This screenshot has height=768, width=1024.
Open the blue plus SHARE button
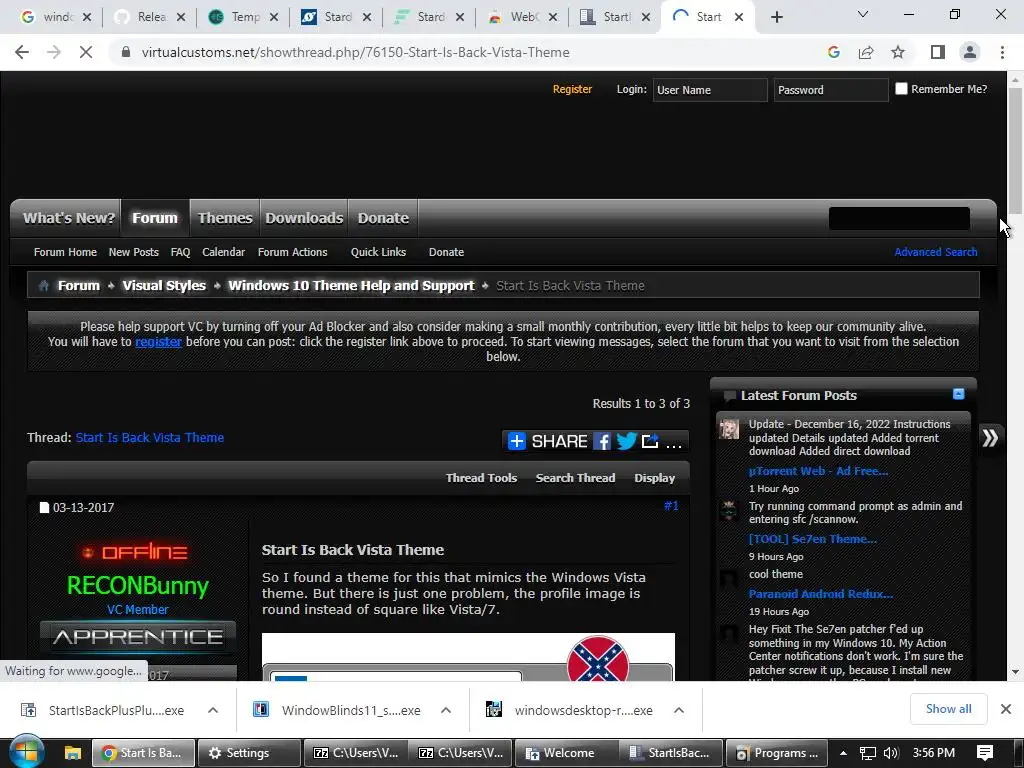547,441
